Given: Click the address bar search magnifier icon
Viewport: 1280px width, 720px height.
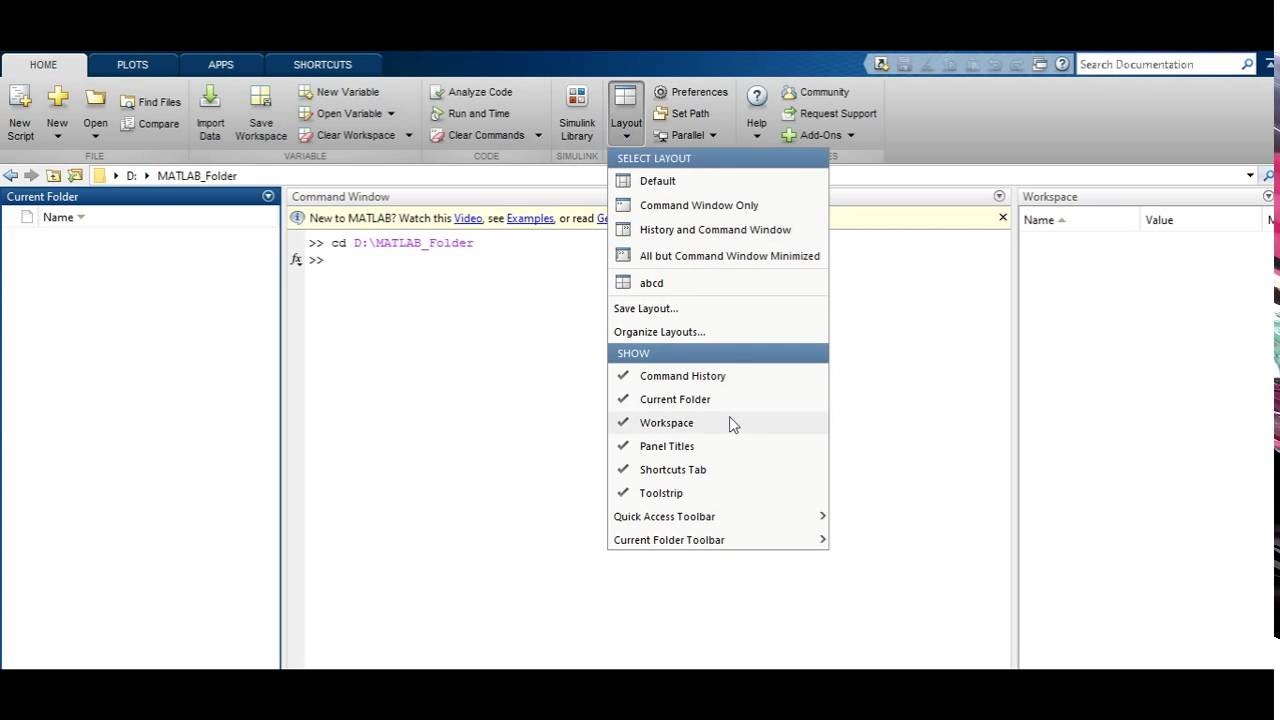Looking at the screenshot, I should tap(1269, 175).
